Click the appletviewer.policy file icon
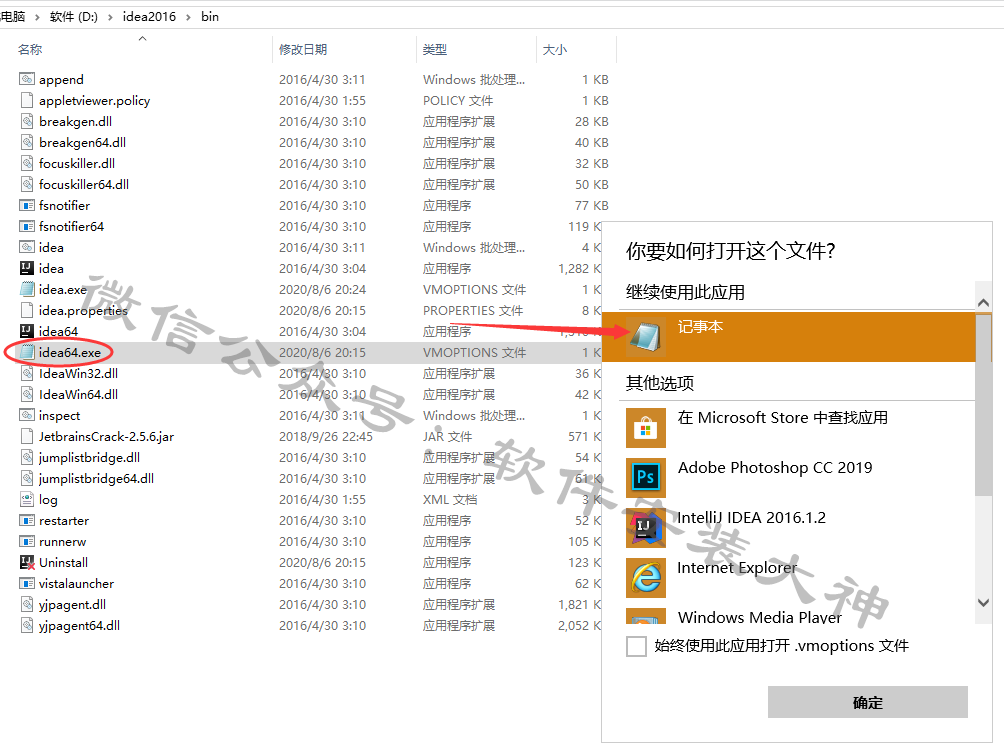1004x752 pixels. 27,101
